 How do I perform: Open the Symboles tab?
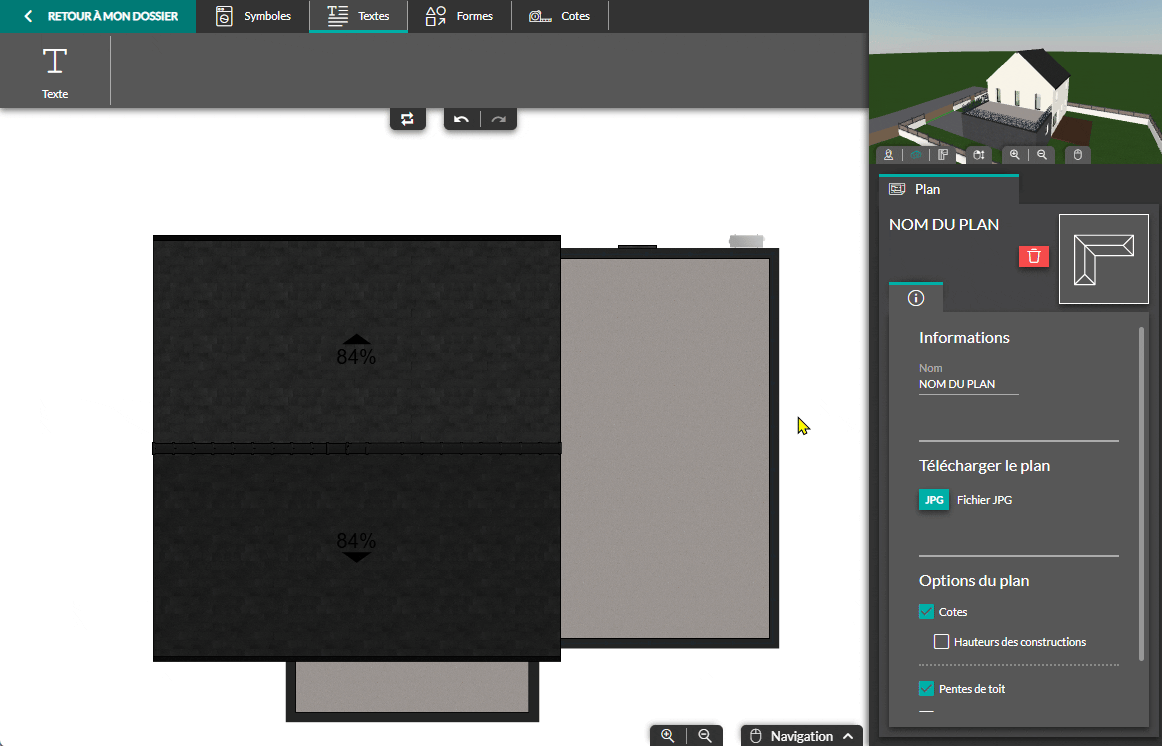[x=254, y=16]
